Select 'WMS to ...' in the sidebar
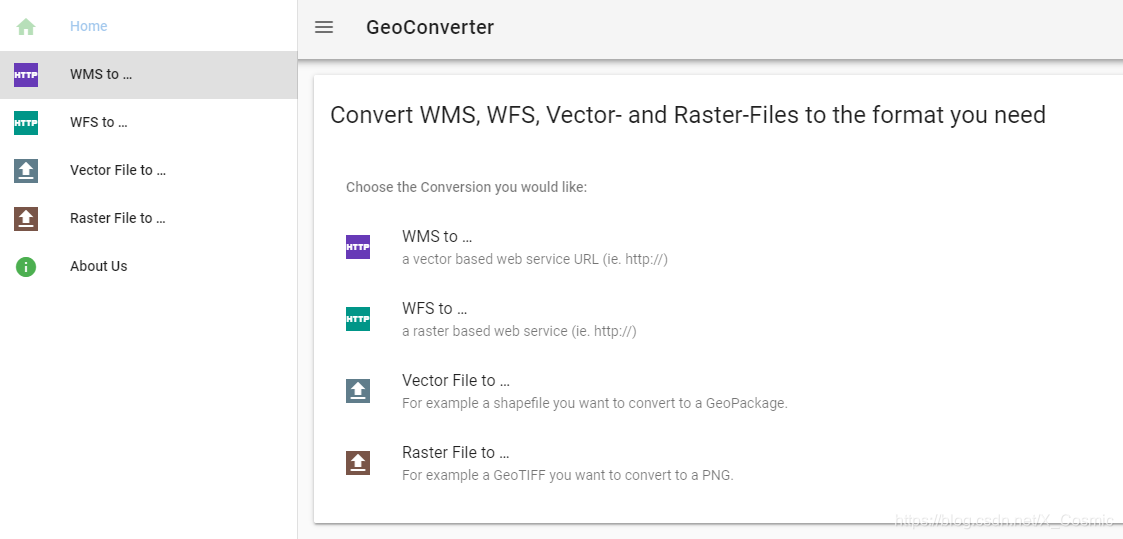Screen dimensions: 1123x539 pos(148,74)
